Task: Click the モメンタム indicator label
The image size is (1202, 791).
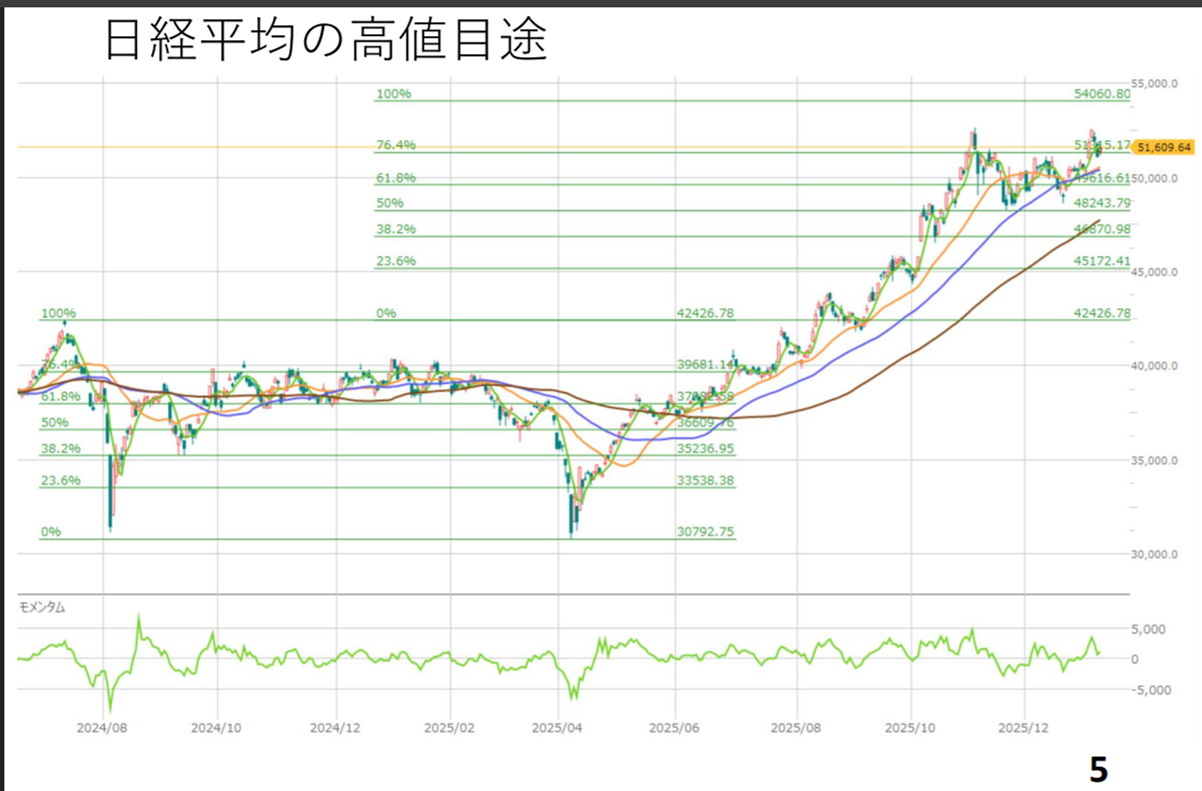Action: point(44,607)
